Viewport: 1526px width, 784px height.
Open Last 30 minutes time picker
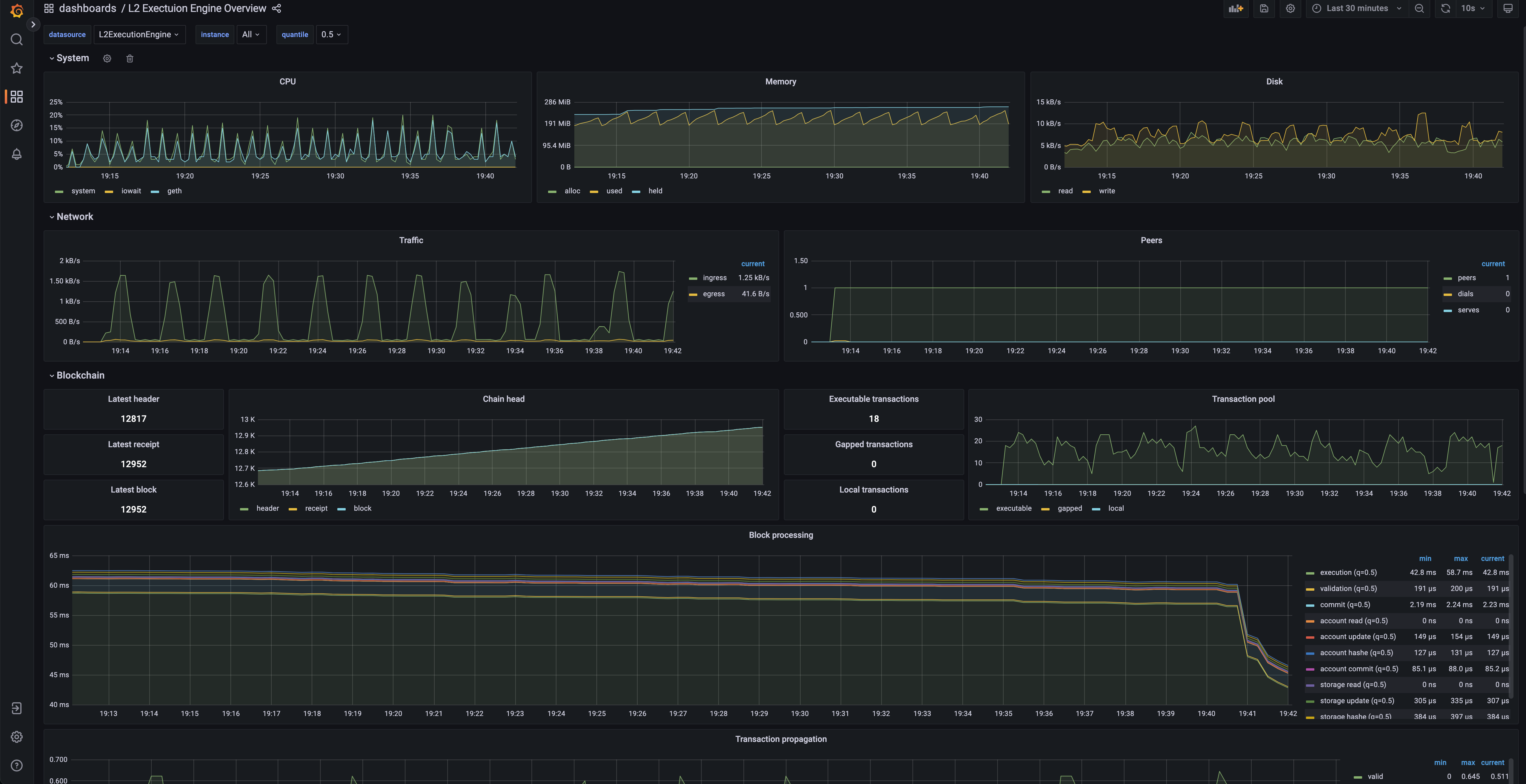pyautogui.click(x=1356, y=8)
